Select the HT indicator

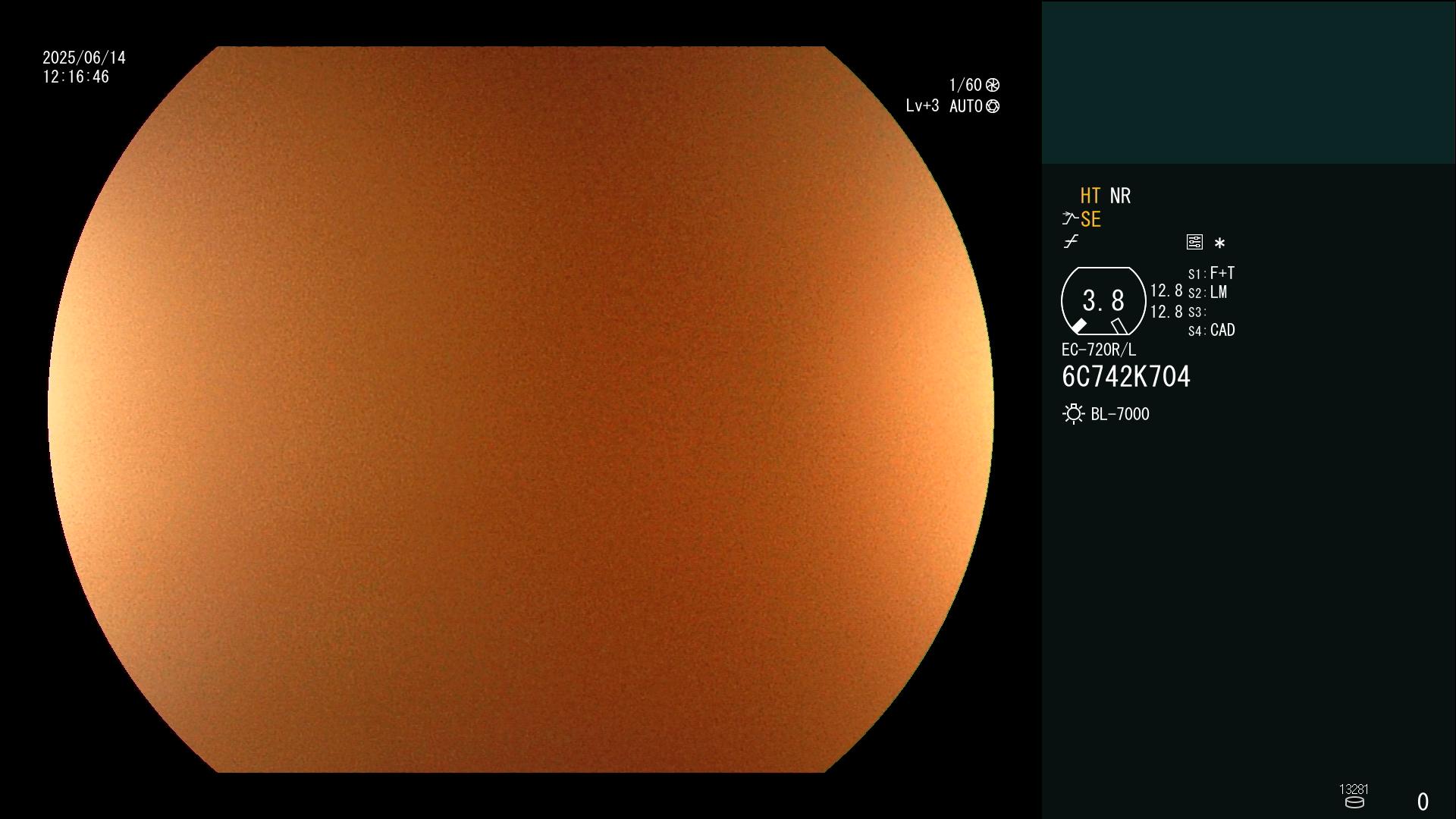click(x=1090, y=196)
